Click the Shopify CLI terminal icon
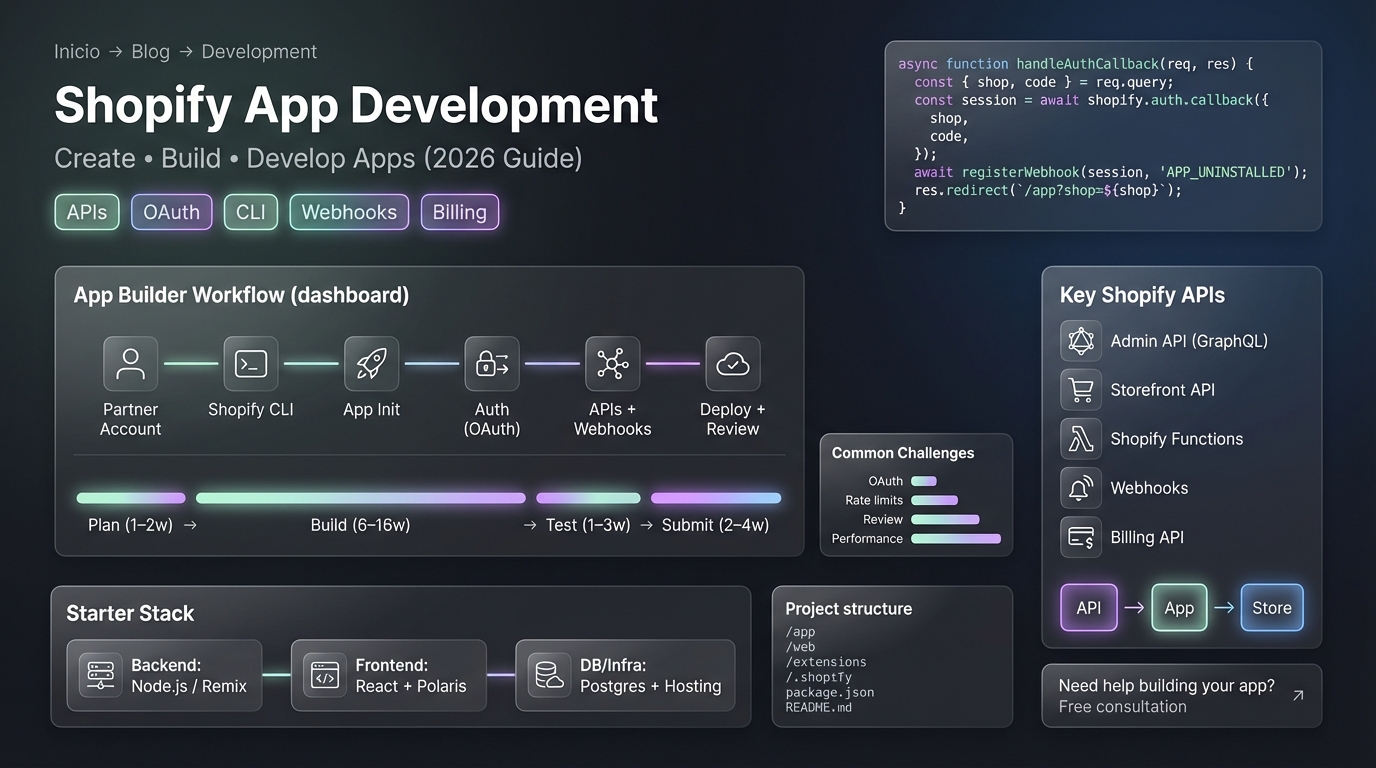 (x=250, y=363)
